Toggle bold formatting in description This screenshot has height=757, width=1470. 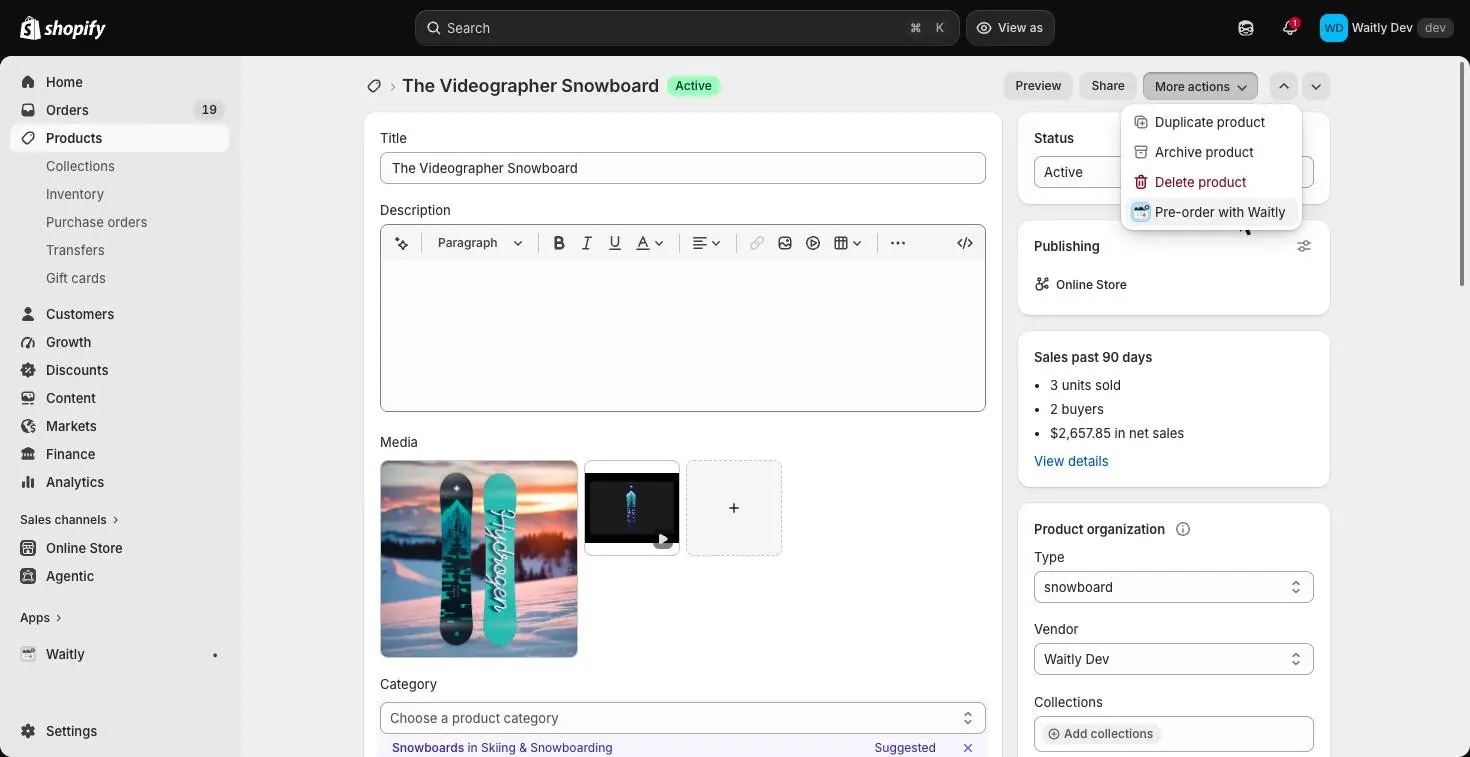pyautogui.click(x=559, y=243)
